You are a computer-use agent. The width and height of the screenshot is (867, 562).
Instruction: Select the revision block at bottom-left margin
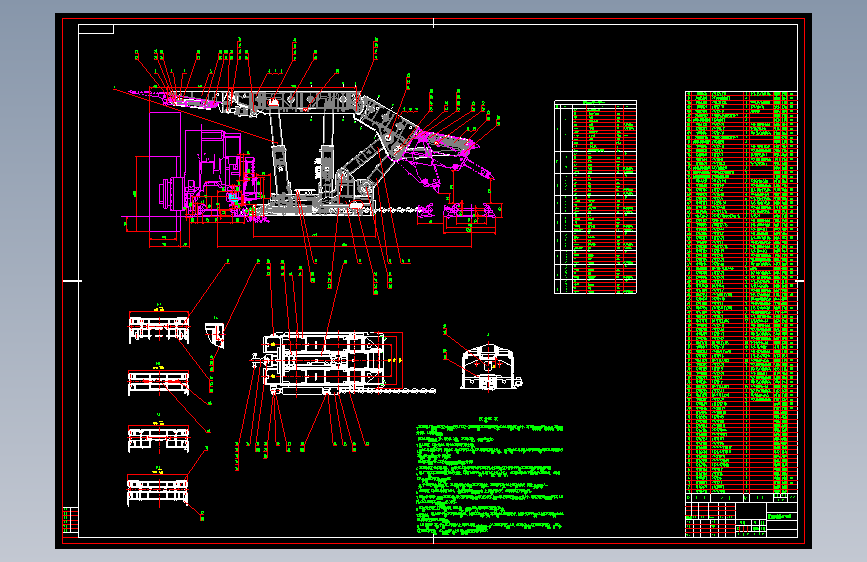(x=70, y=522)
